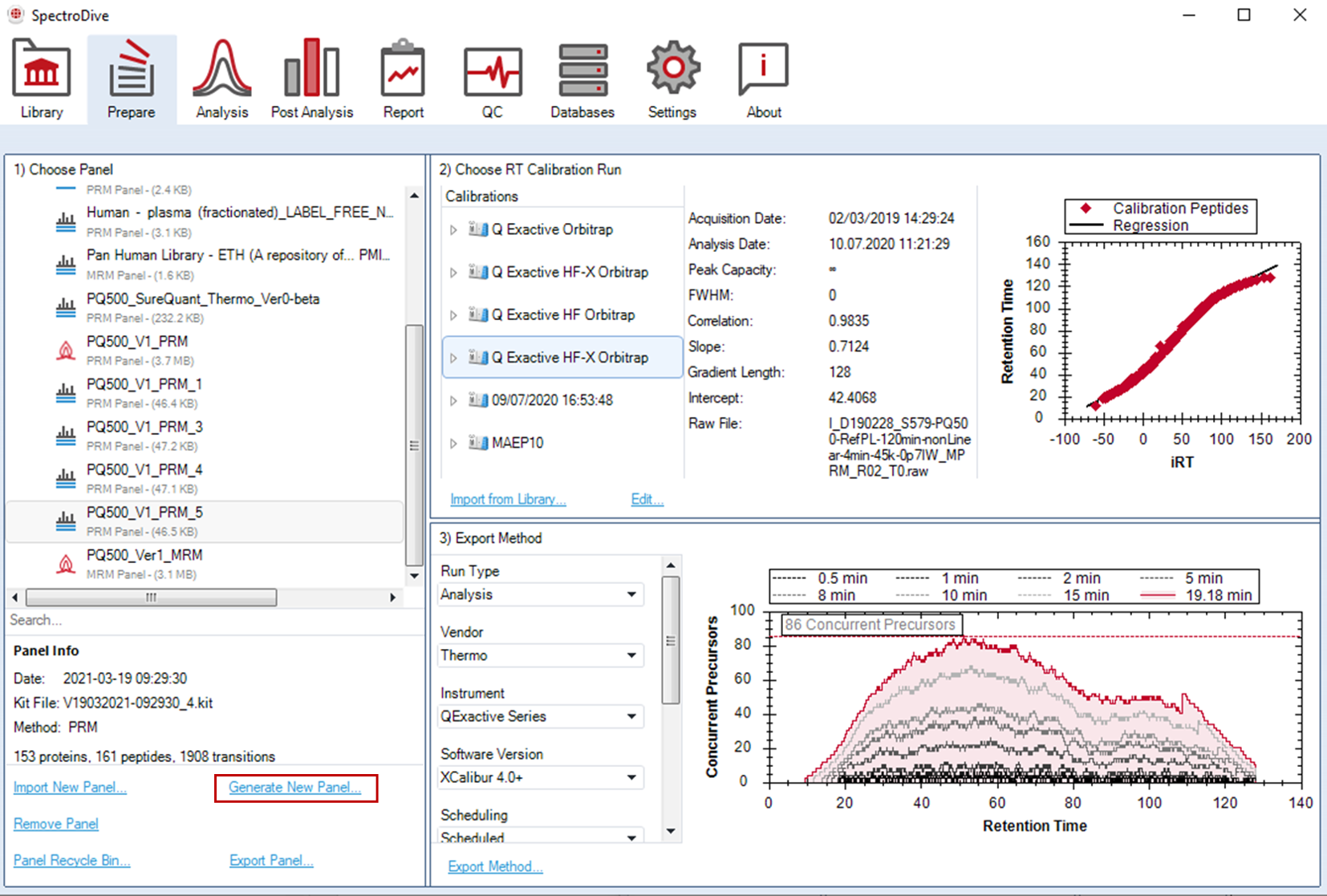Expand the highlighted Q Exactive HF-X Orbitrap node
Screen dimensions: 1327x896
tap(453, 358)
